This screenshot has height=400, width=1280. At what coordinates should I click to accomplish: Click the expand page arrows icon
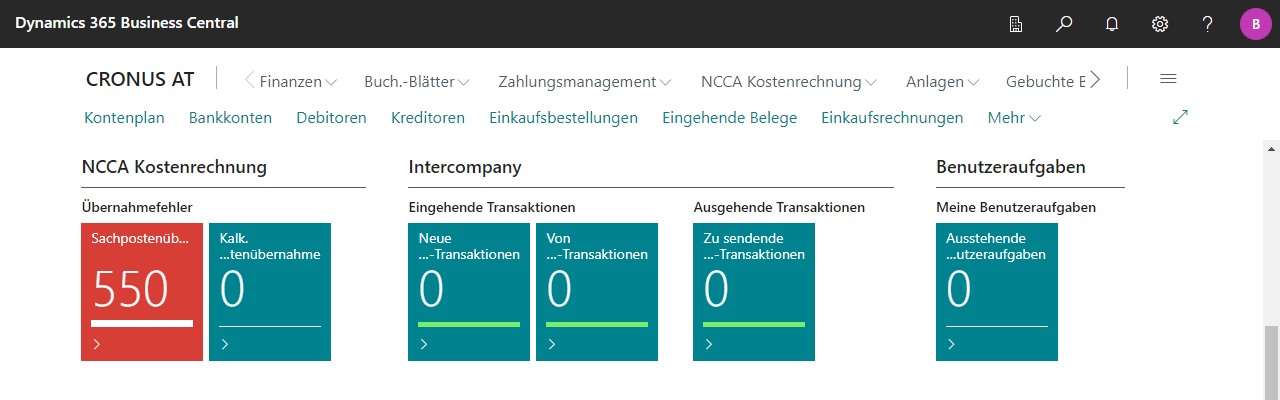(x=1180, y=117)
